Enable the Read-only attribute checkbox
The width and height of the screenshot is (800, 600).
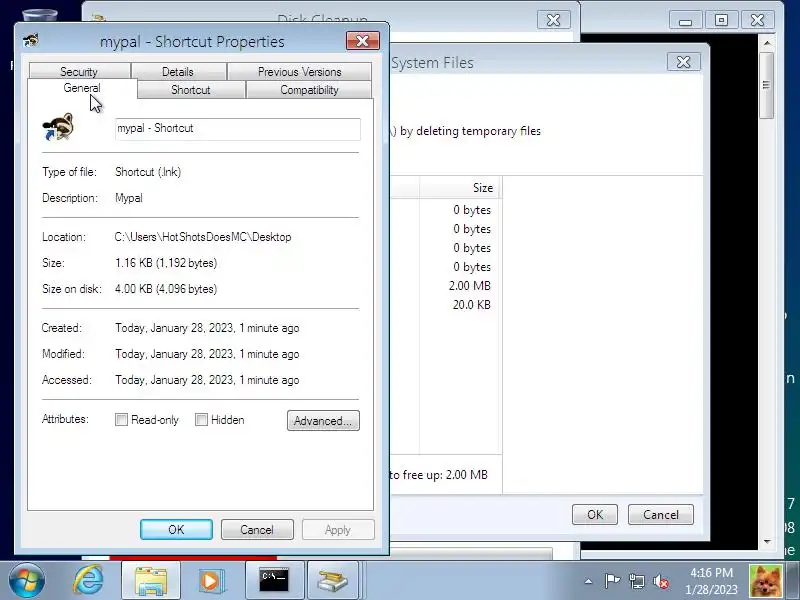121,420
